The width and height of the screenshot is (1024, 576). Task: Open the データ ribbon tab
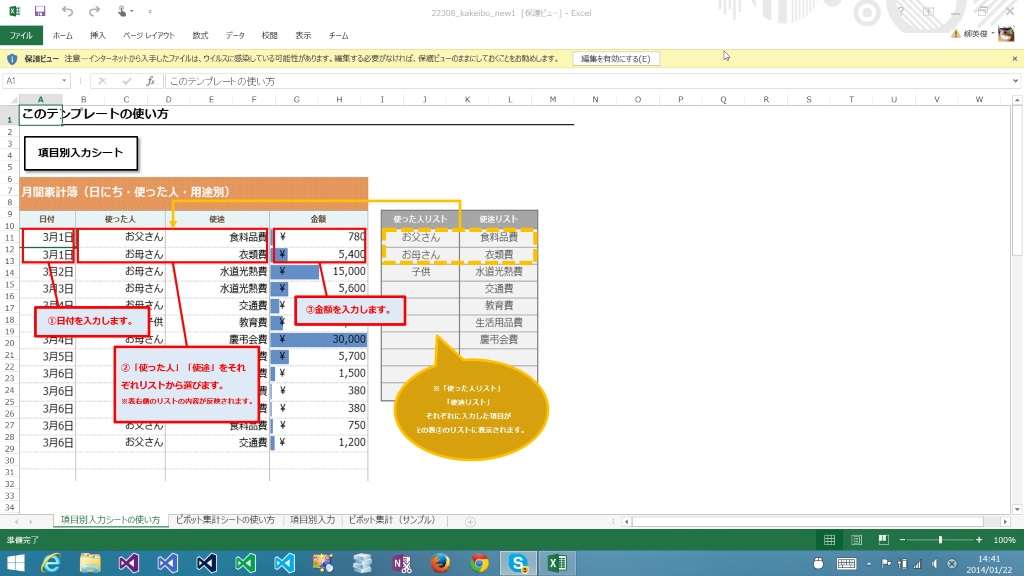(234, 35)
